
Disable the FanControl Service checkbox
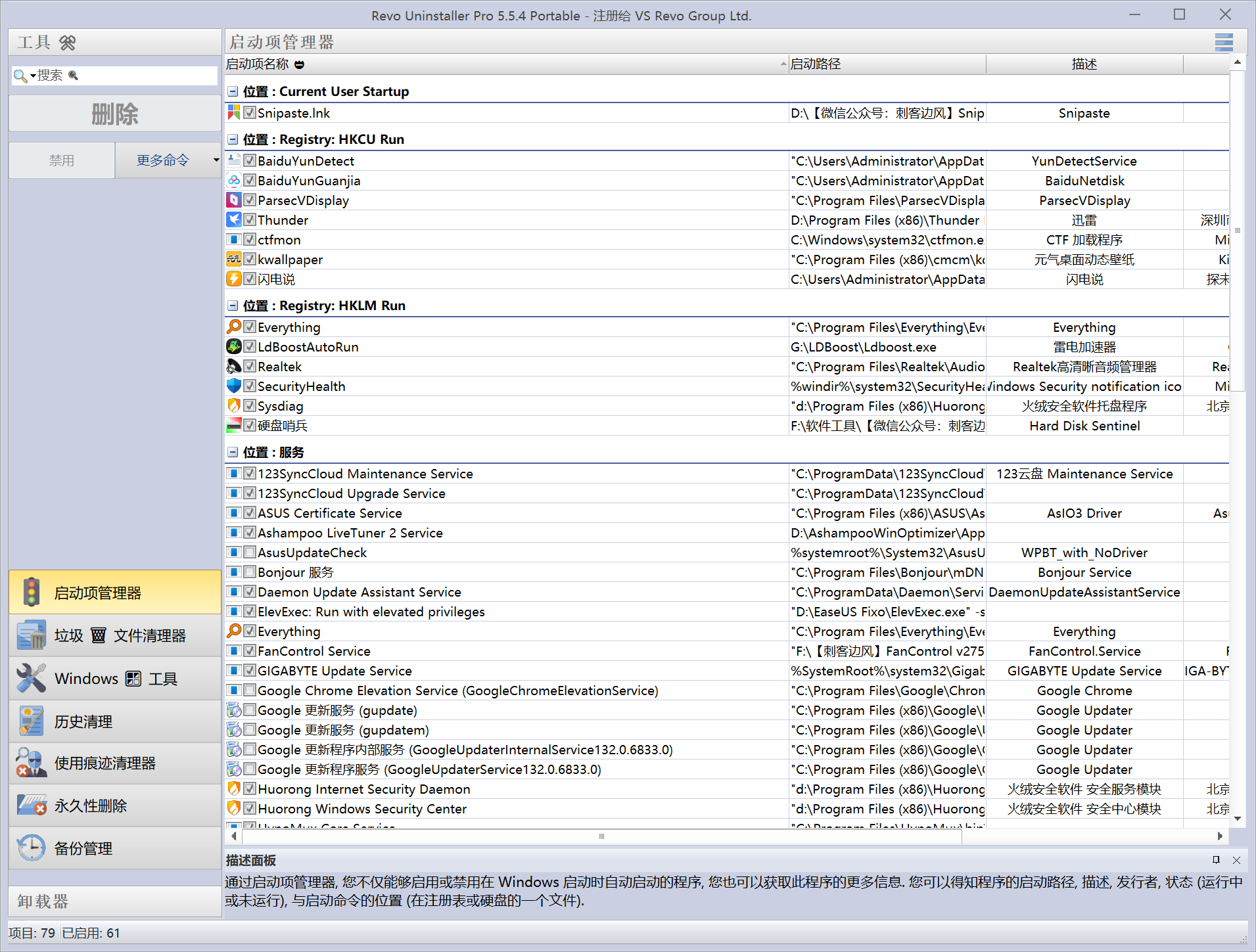pos(250,650)
